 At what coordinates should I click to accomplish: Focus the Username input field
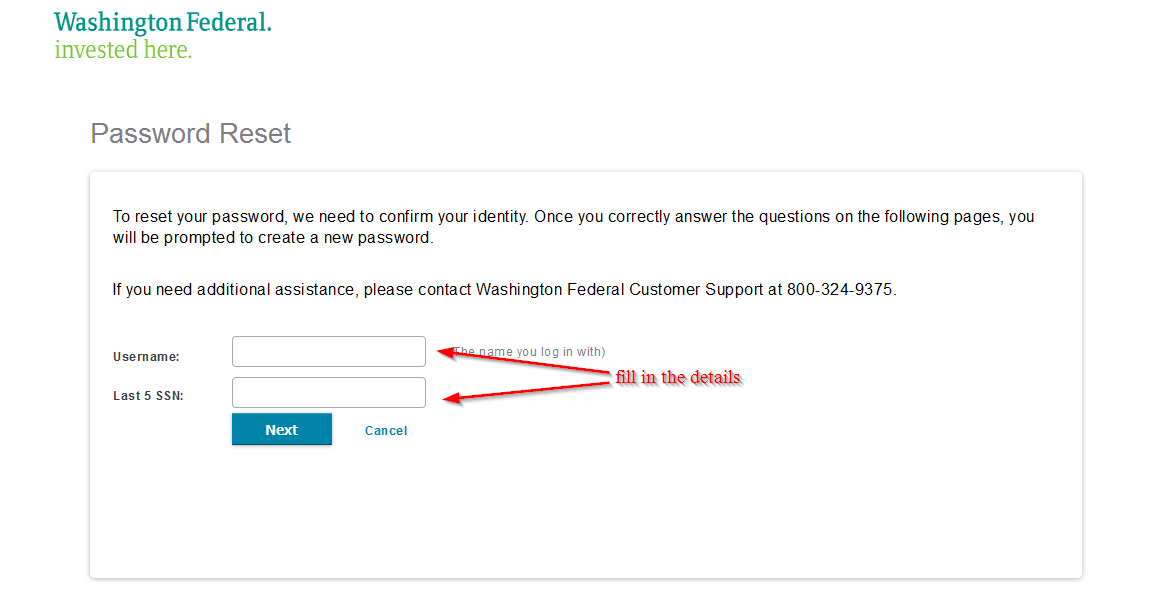click(x=328, y=351)
